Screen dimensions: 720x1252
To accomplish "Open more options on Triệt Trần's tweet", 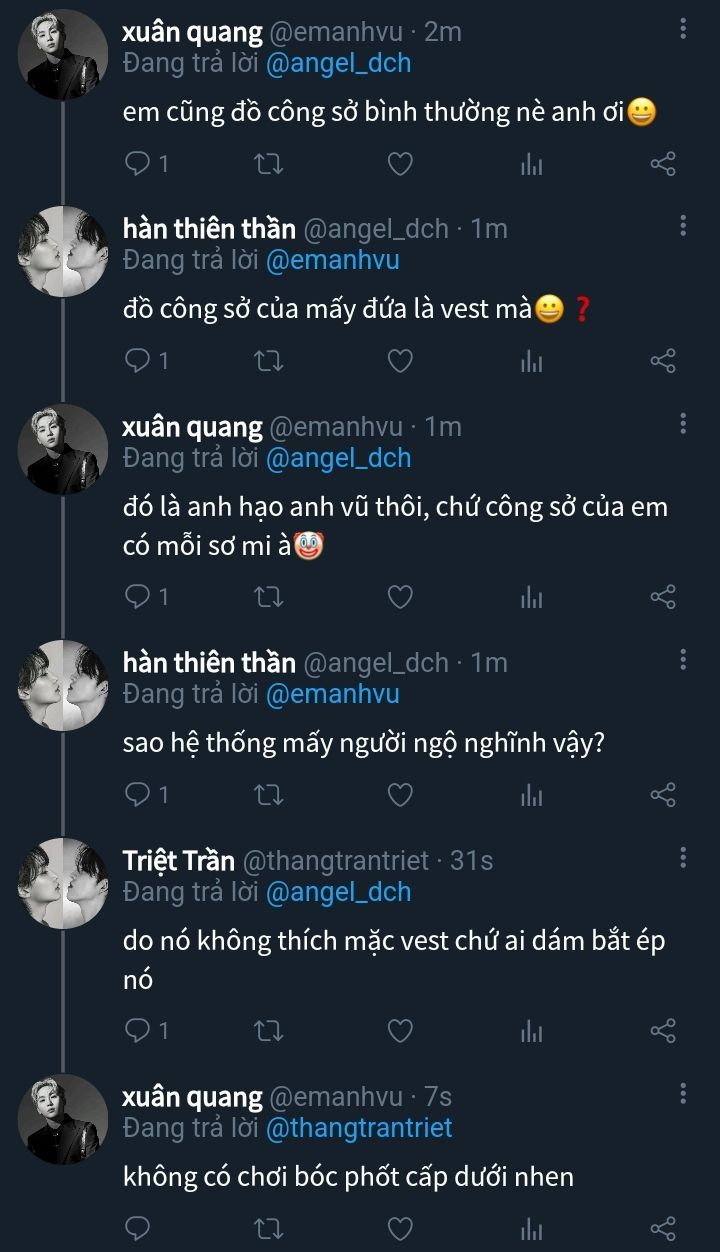I will (683, 857).
